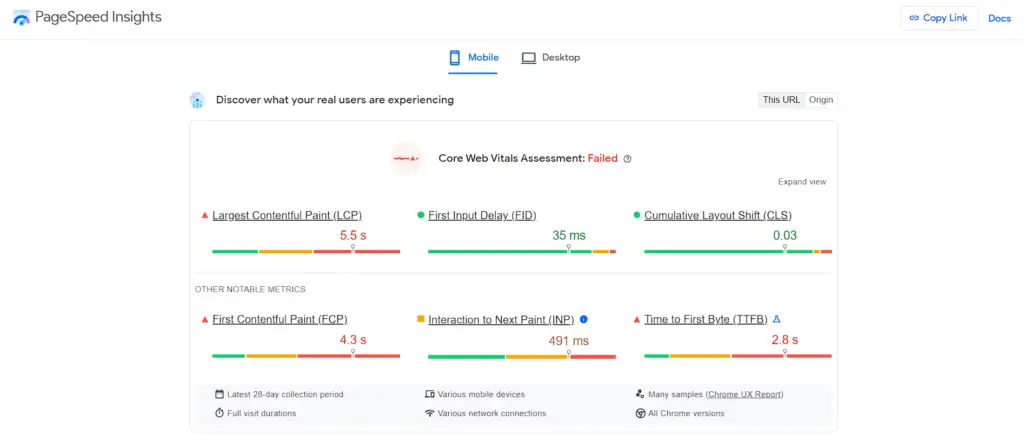Image resolution: width=1024 pixels, height=441 pixels.
Task: Click the INP distribution bar
Action: (x=522, y=357)
